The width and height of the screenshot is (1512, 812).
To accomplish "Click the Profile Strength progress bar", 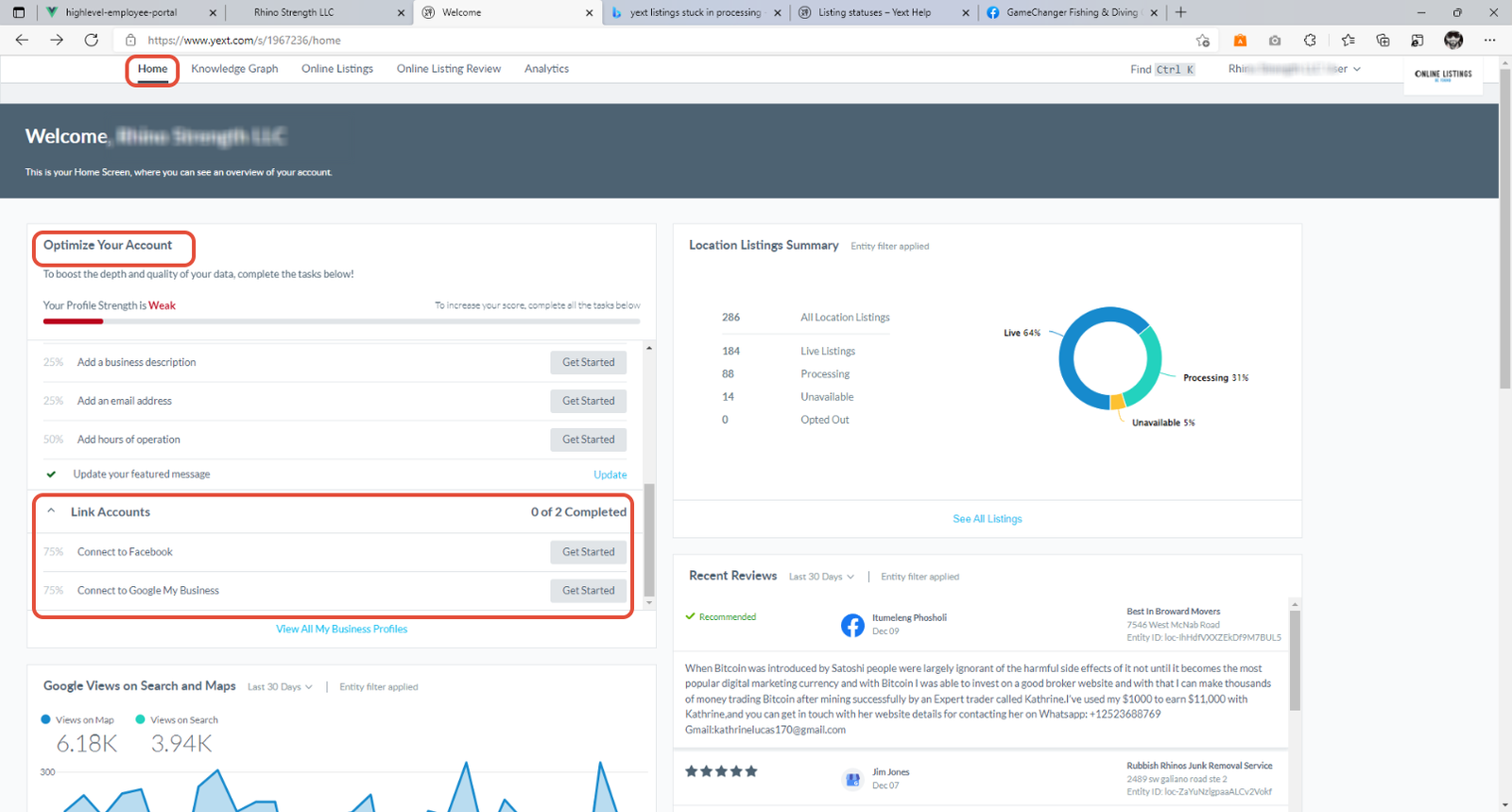I will pos(341,321).
